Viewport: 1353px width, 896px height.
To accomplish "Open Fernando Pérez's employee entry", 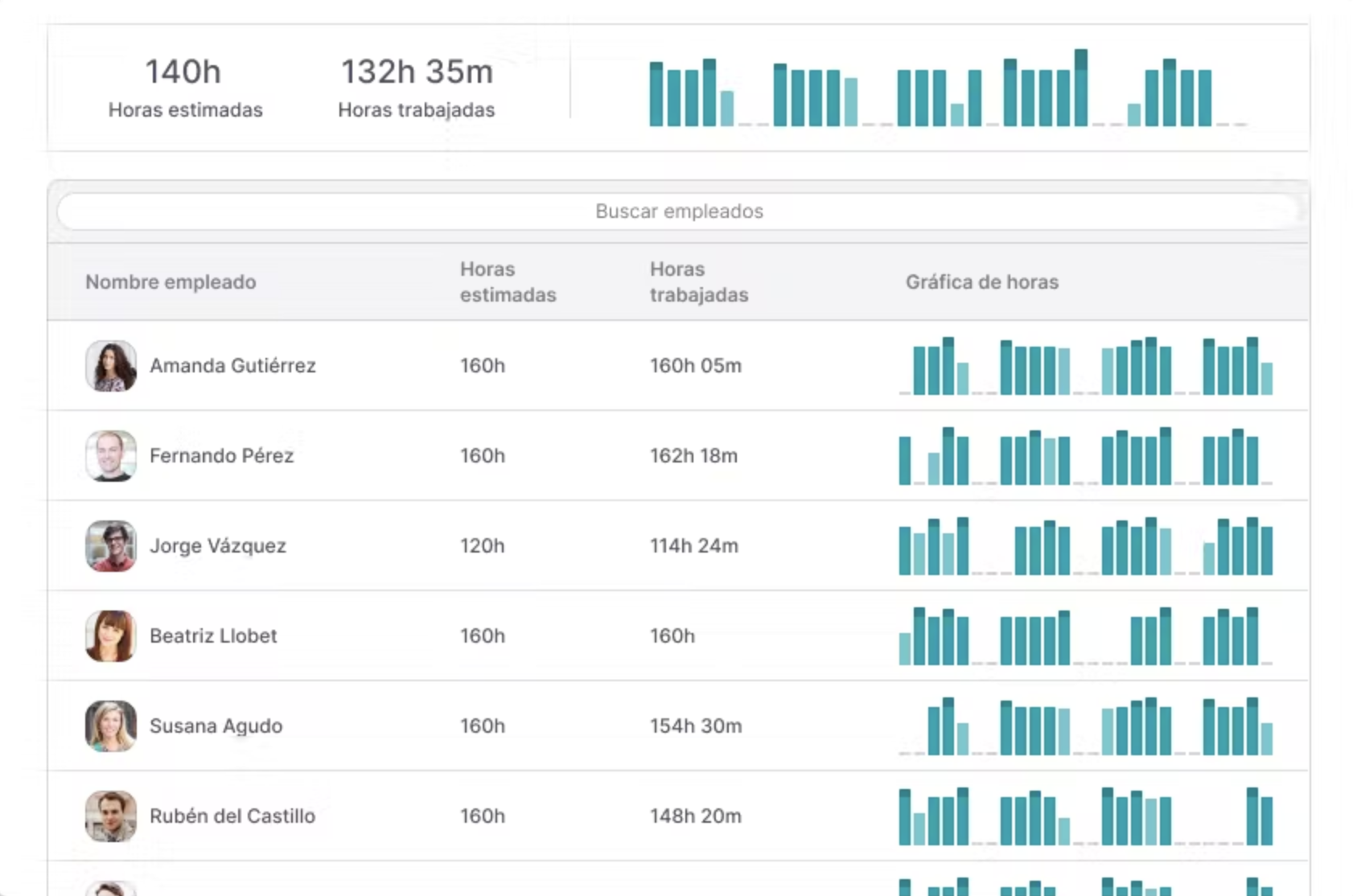I will click(x=221, y=456).
